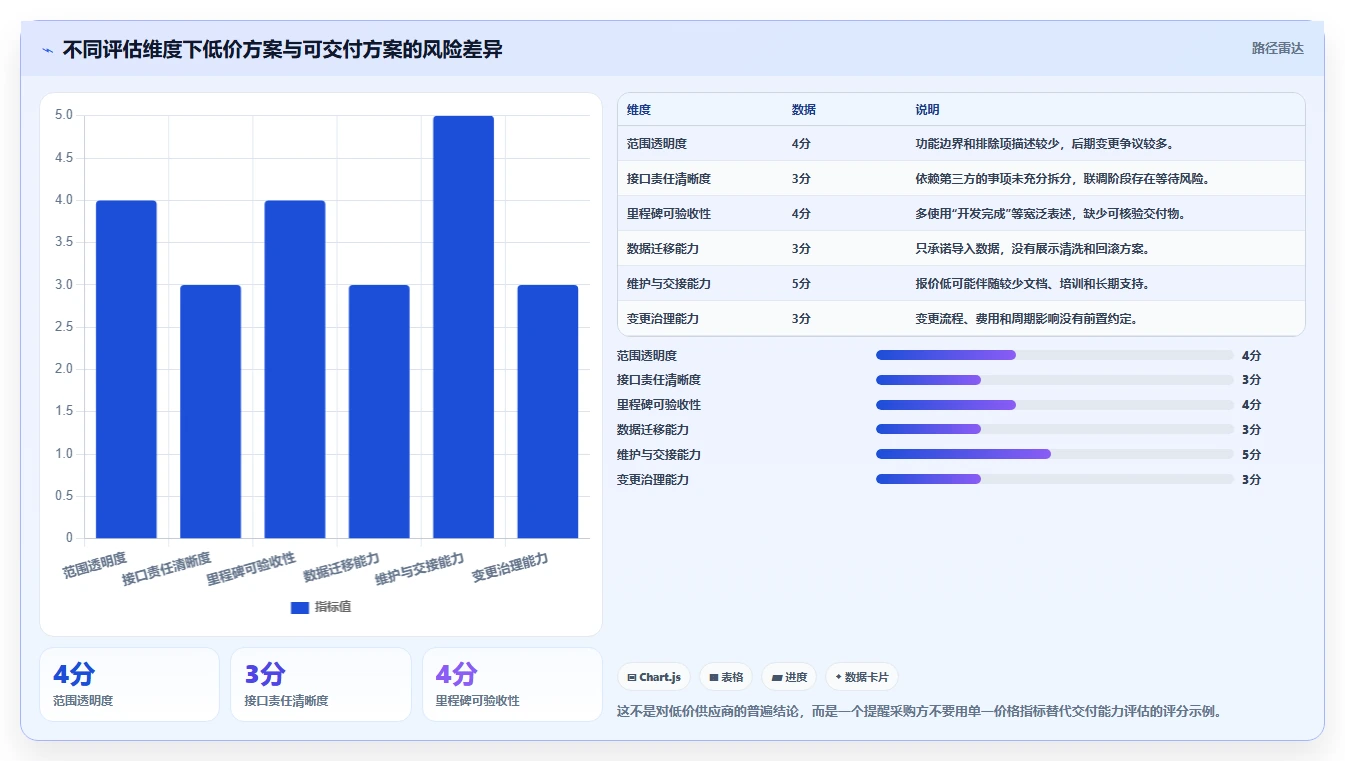Click the 表格 tag icon

[x=714, y=677]
